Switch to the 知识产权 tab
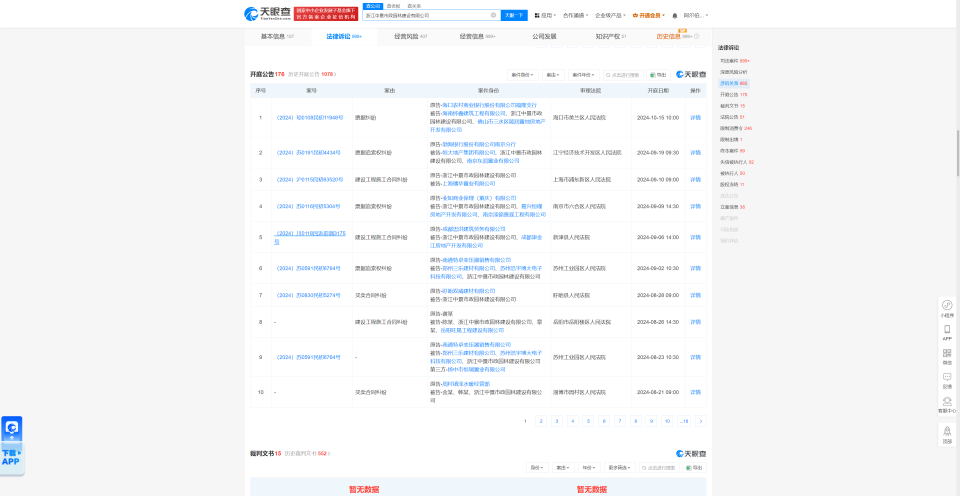This screenshot has height=496, width=960. (x=611, y=37)
